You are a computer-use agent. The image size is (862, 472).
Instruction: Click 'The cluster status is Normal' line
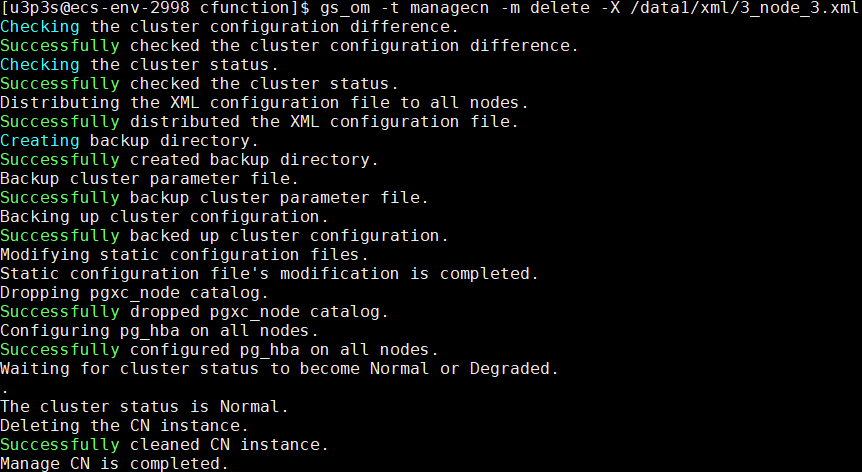(144, 407)
